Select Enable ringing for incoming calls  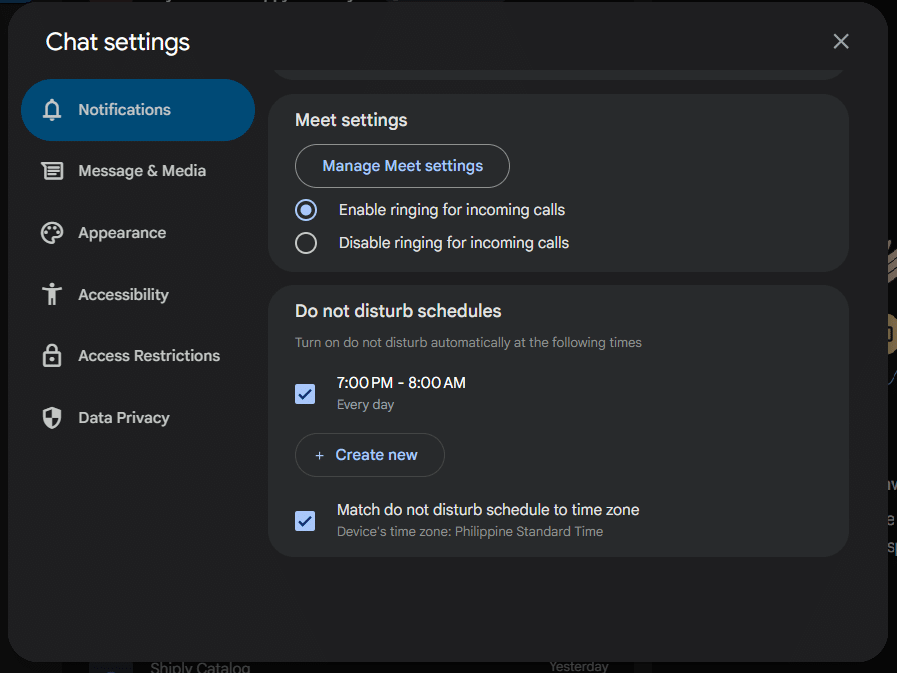coord(306,210)
